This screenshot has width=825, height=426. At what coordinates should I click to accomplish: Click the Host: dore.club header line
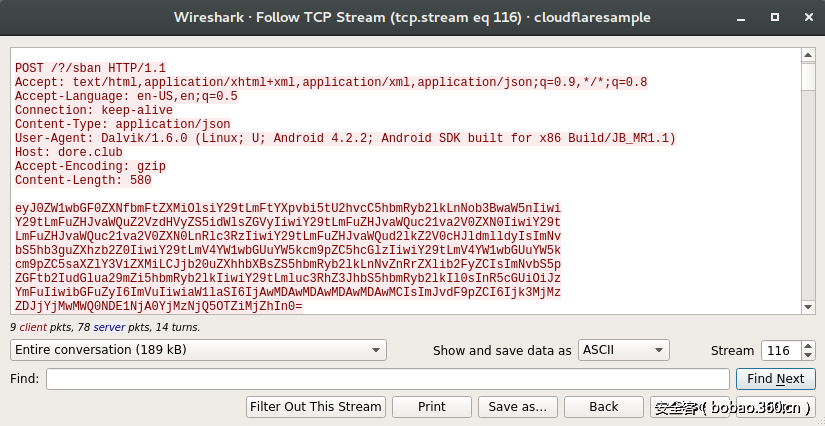click(x=67, y=151)
